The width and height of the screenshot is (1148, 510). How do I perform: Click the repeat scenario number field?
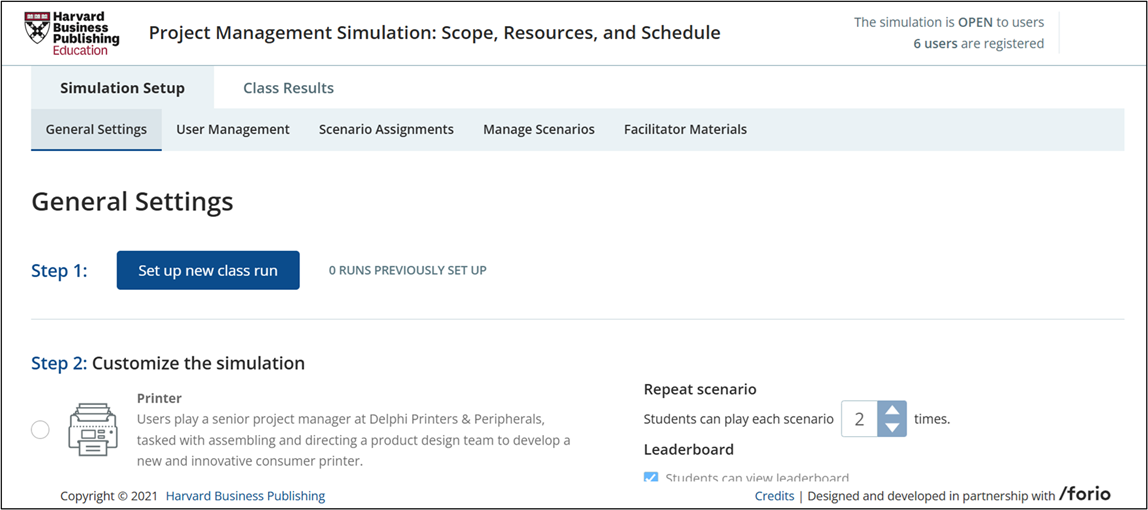[859, 419]
